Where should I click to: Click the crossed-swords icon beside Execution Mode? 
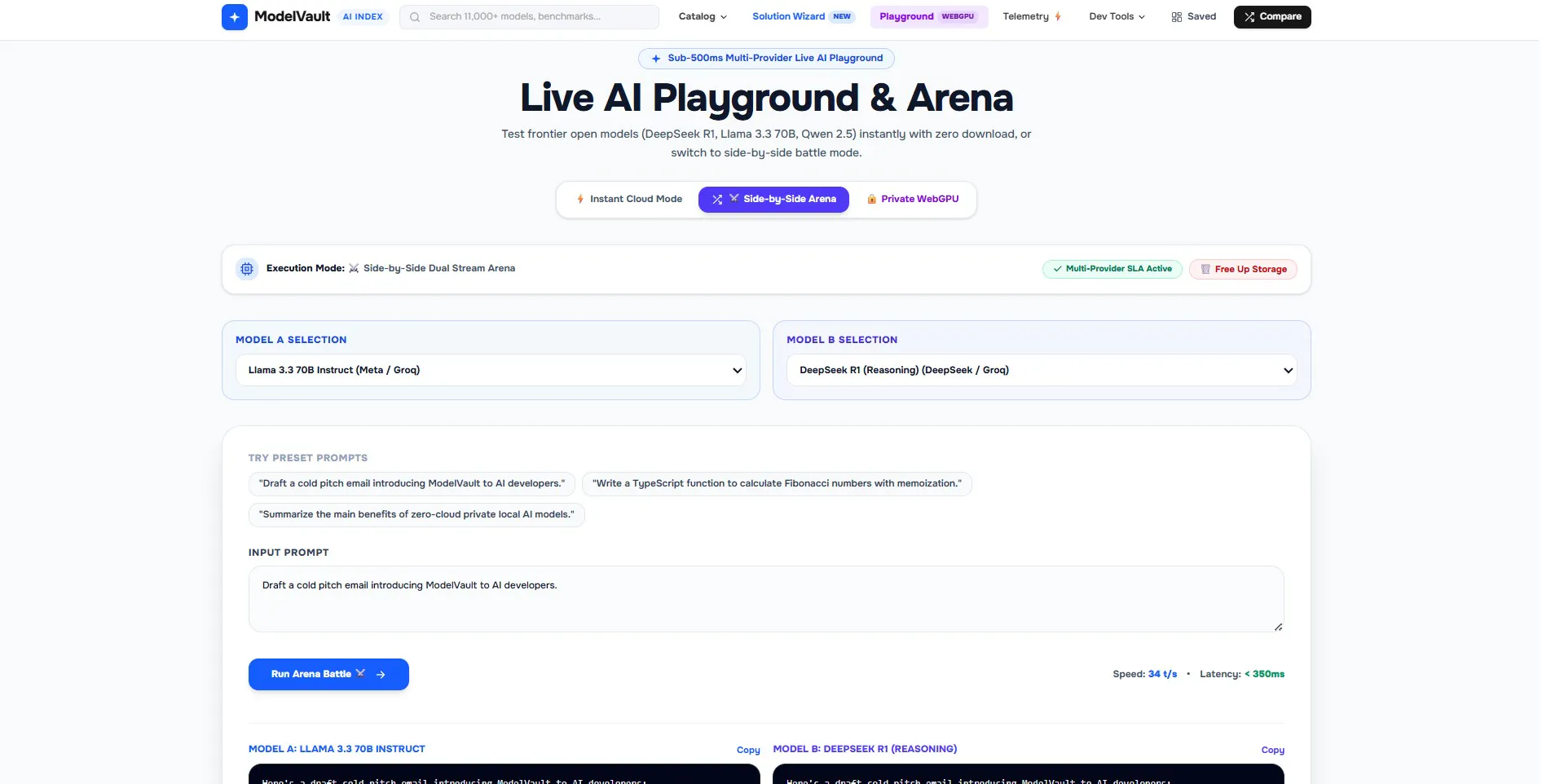pyautogui.click(x=354, y=268)
